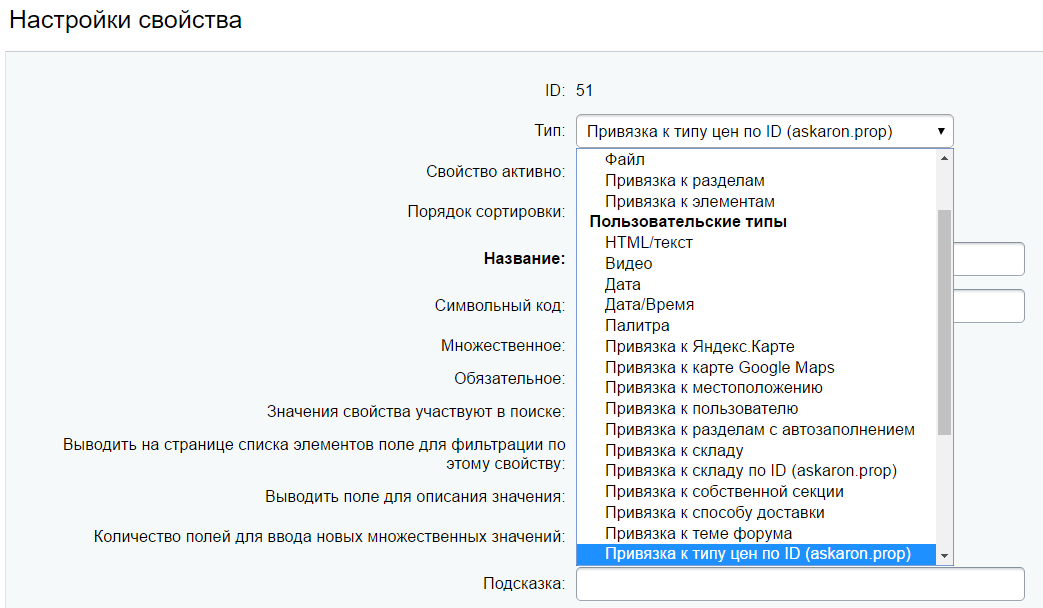This screenshot has height=608, width=1043.
Task: Choose the Дата option
Action: 622,285
